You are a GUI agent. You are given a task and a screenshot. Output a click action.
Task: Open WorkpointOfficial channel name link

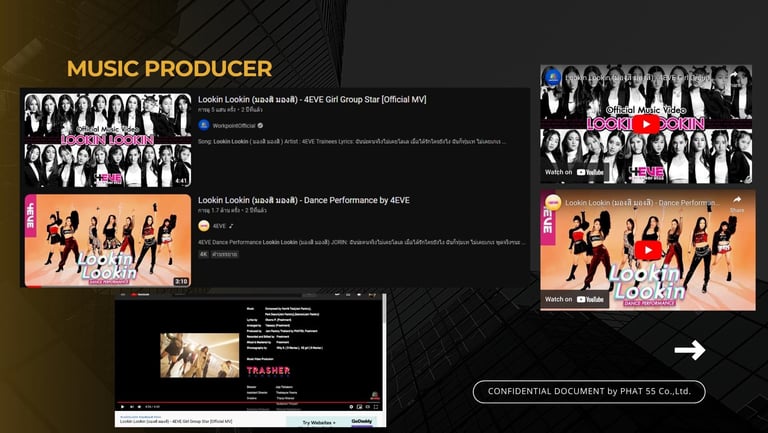(234, 126)
